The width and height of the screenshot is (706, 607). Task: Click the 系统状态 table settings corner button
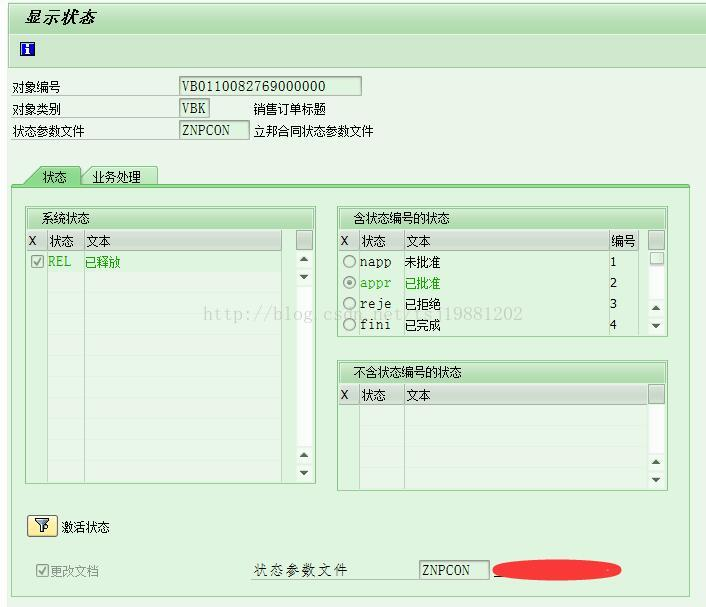tap(304, 240)
